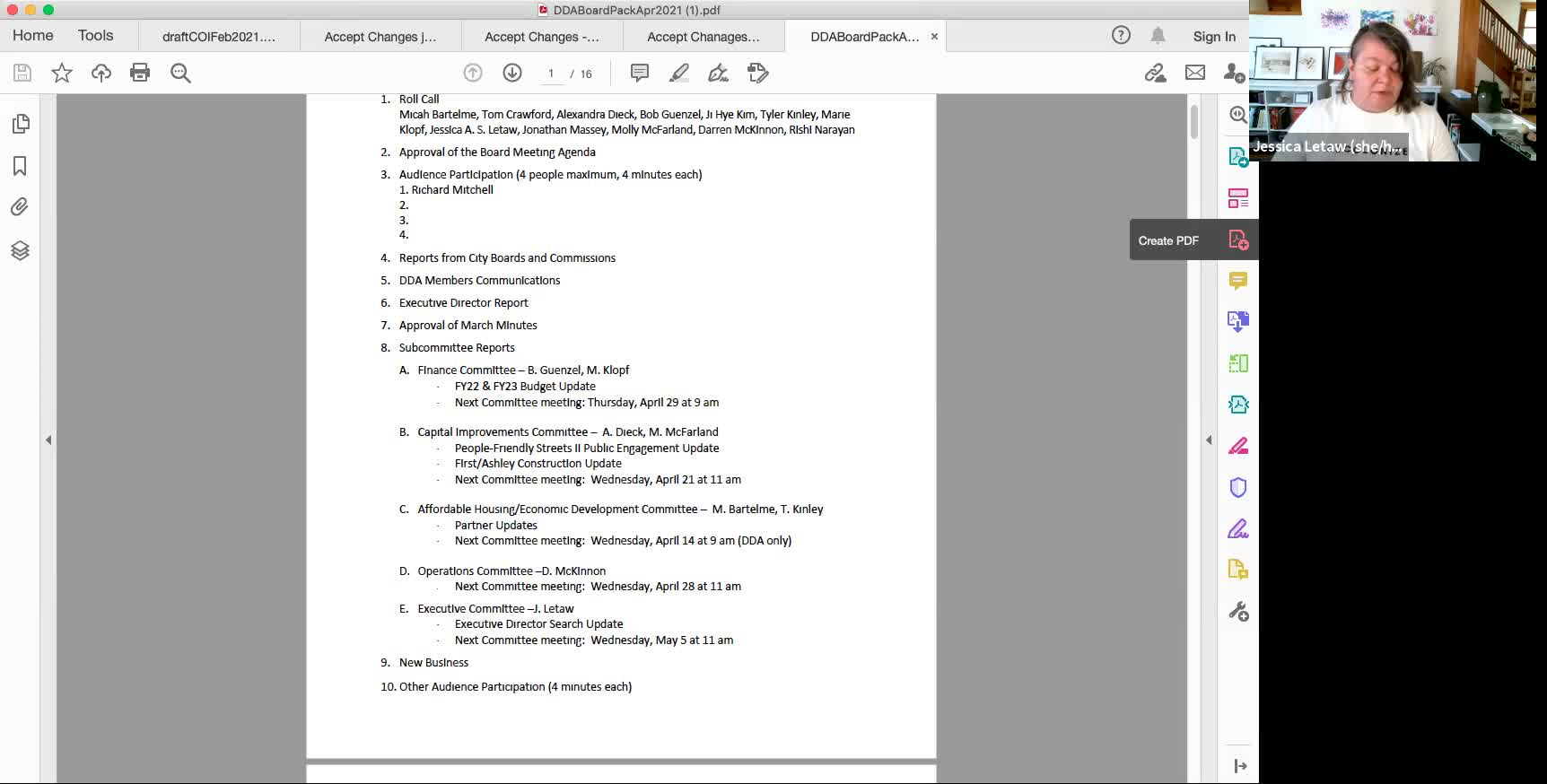Collapse the right tools pane
1547x784 pixels.
[x=1209, y=440]
